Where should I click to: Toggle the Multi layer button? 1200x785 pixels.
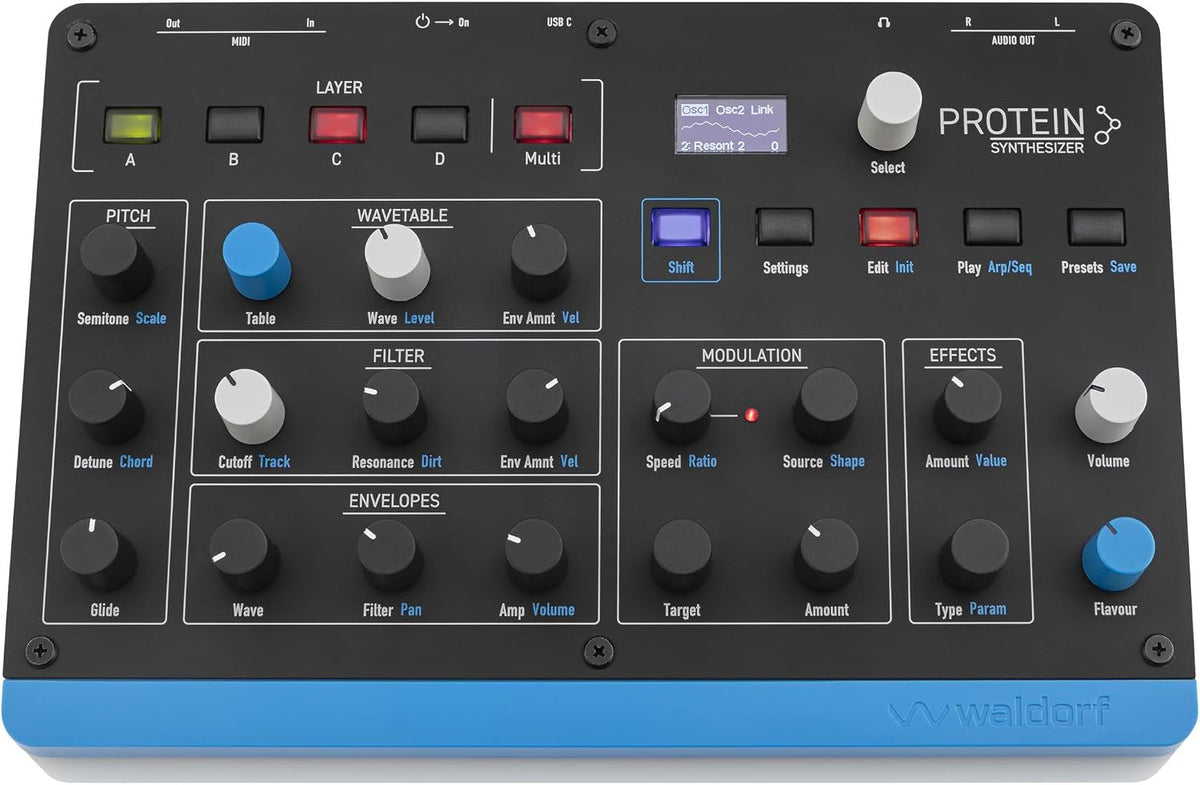tap(543, 125)
